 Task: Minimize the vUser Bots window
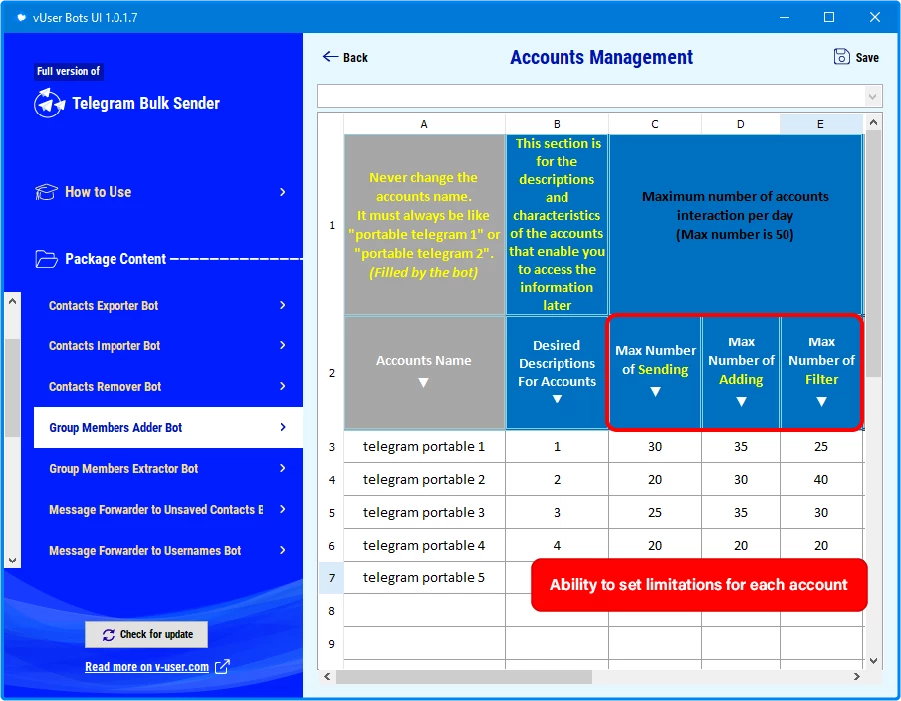(x=784, y=17)
